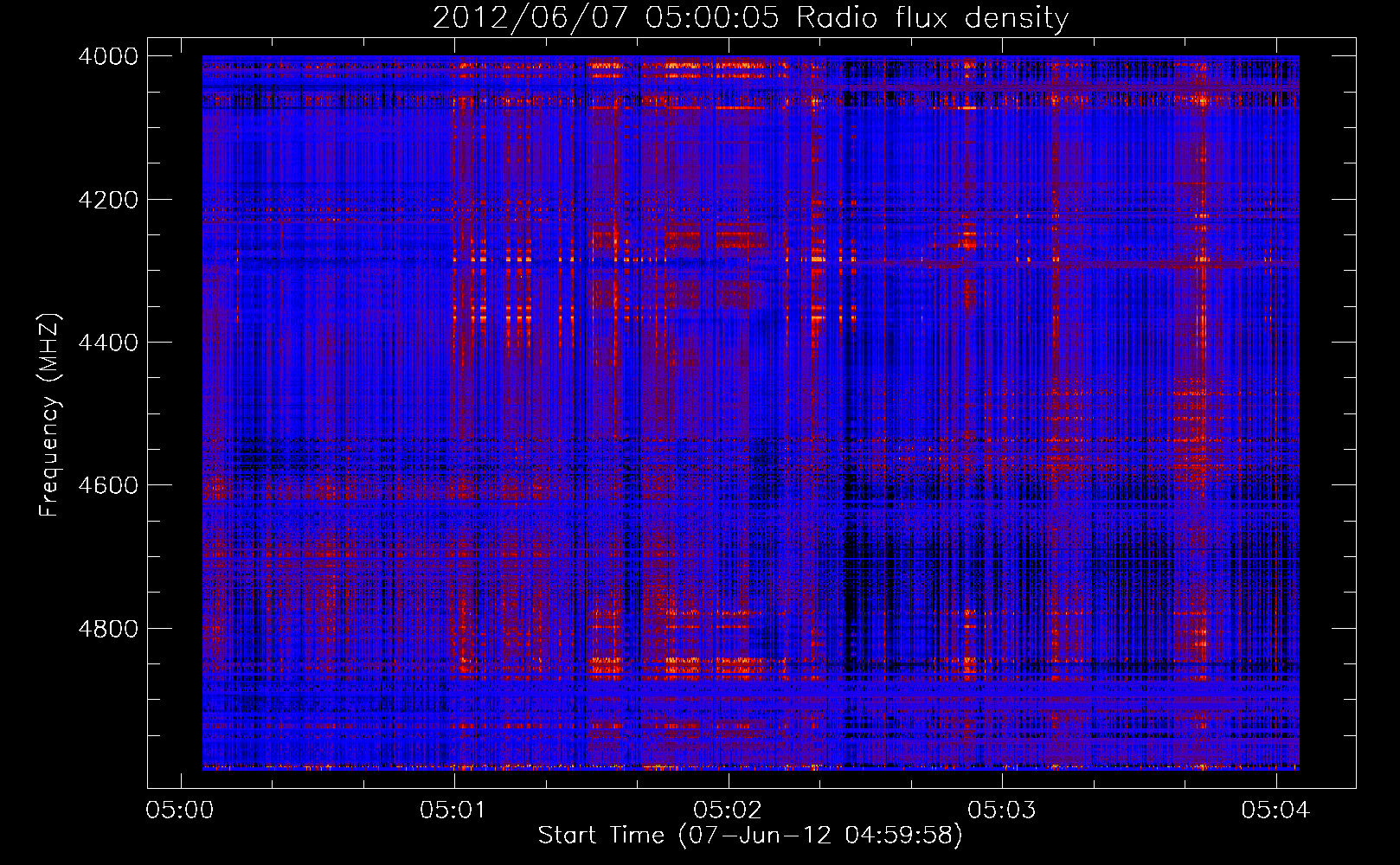Click the 4600 frequency tick label

[108, 485]
